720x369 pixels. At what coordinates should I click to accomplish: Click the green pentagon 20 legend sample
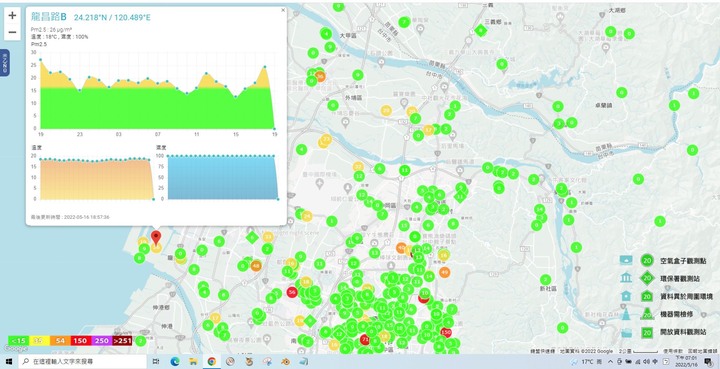point(647,296)
